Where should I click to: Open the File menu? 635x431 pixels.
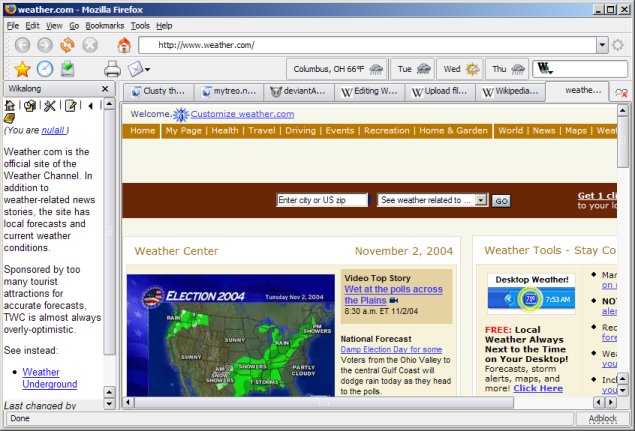(13, 26)
